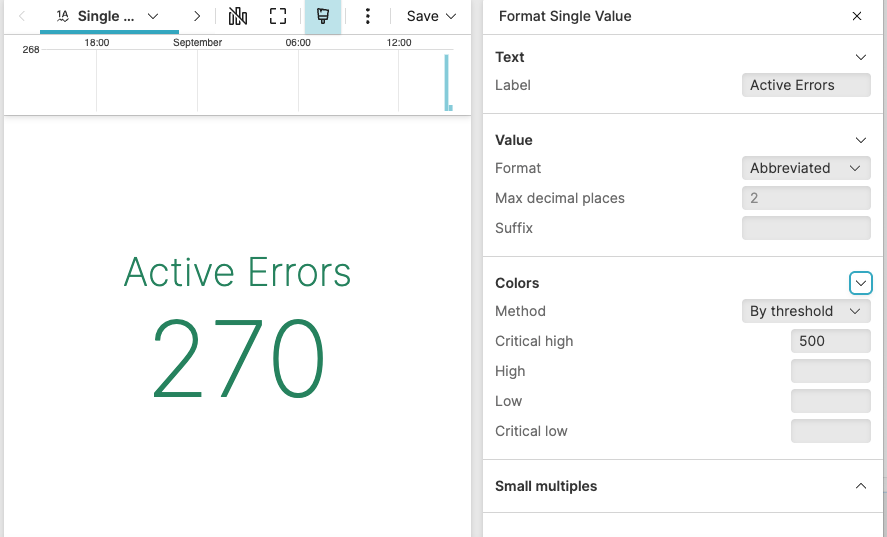Click the 18:00 timeline axis label
The image size is (887, 537).
pyautogui.click(x=97, y=42)
